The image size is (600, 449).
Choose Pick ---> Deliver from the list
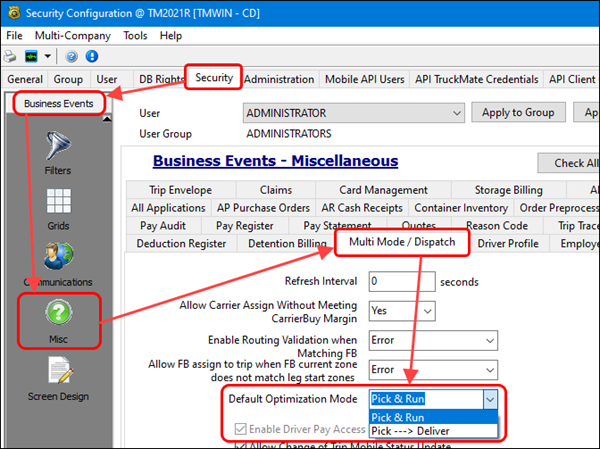[x=431, y=430]
